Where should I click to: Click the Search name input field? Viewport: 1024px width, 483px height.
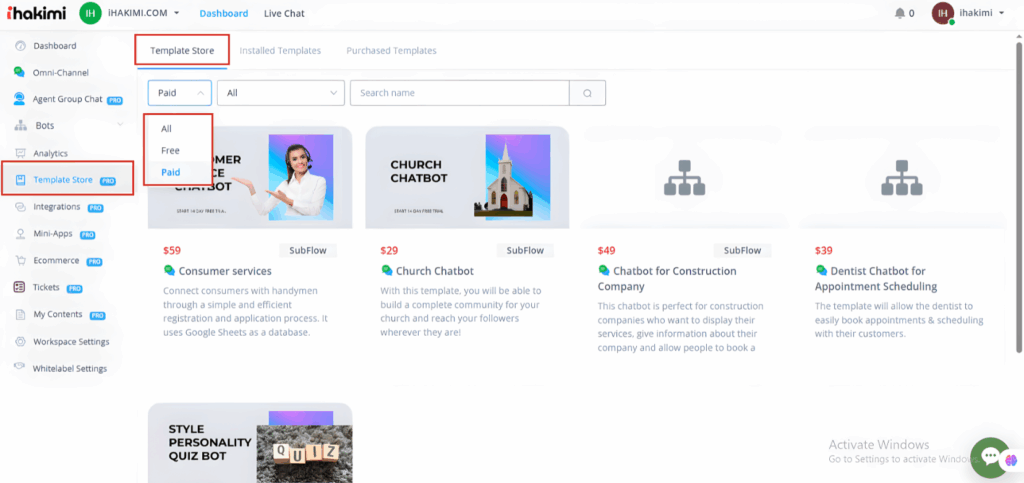459,93
